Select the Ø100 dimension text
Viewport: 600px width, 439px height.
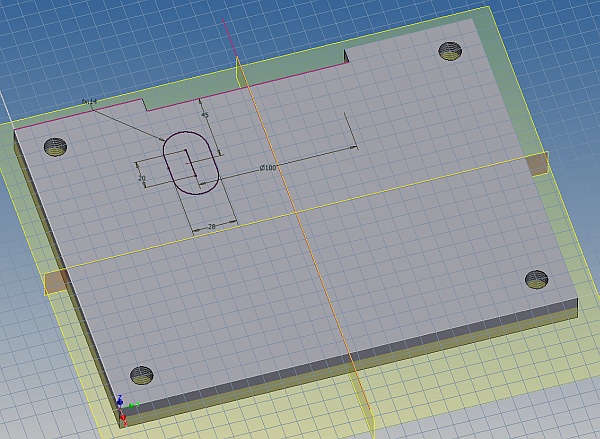pos(267,167)
